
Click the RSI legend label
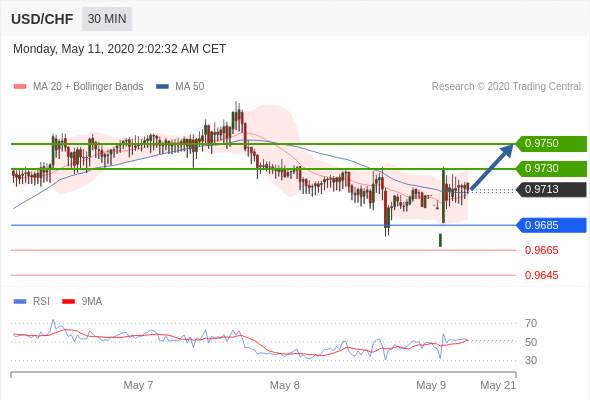pyautogui.click(x=41, y=301)
